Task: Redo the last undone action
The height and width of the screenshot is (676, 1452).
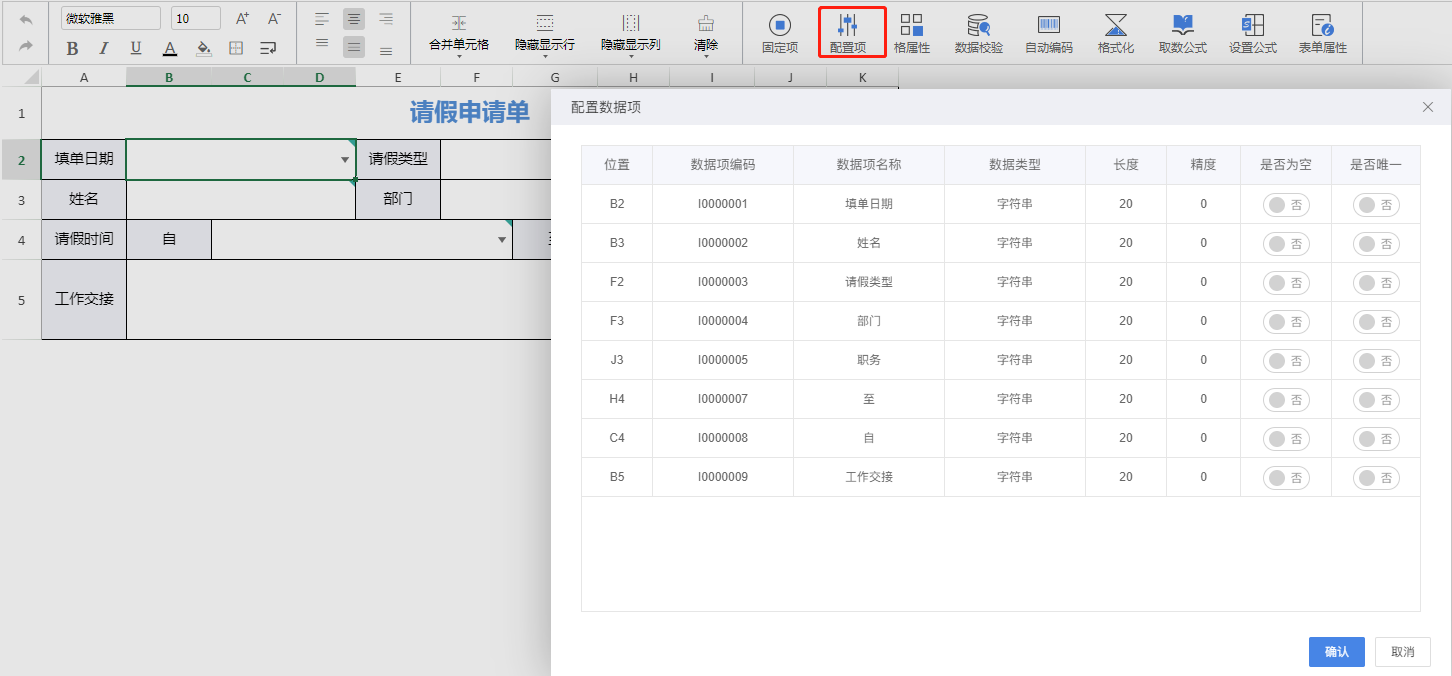Action: (x=26, y=46)
